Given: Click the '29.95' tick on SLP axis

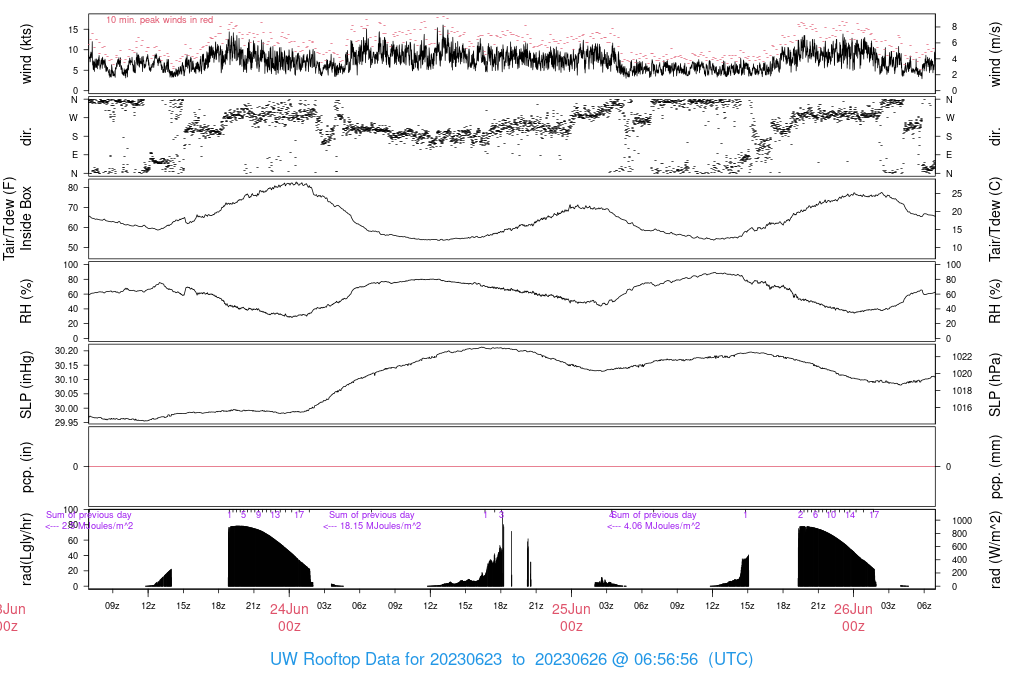Looking at the screenshot, I should coord(66,422).
